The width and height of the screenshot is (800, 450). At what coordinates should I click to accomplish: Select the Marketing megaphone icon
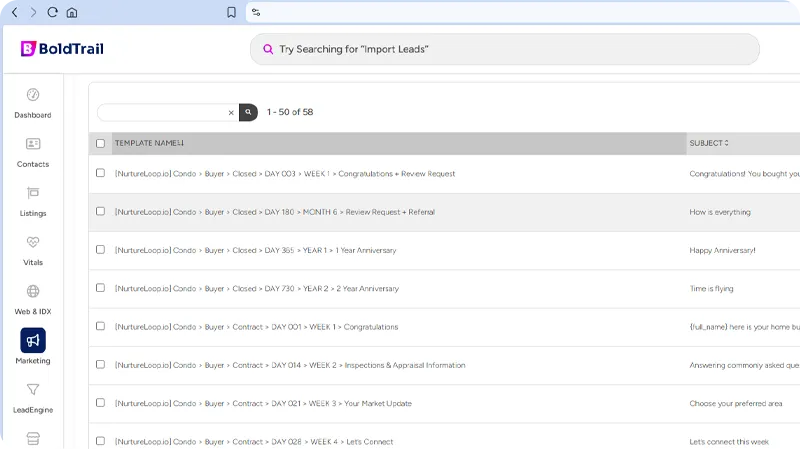tap(33, 341)
